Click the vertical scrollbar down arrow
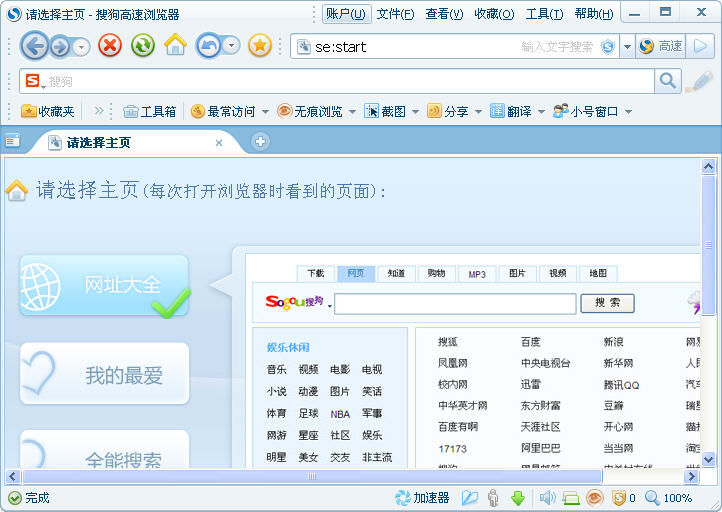This screenshot has width=722, height=512. tap(708, 459)
